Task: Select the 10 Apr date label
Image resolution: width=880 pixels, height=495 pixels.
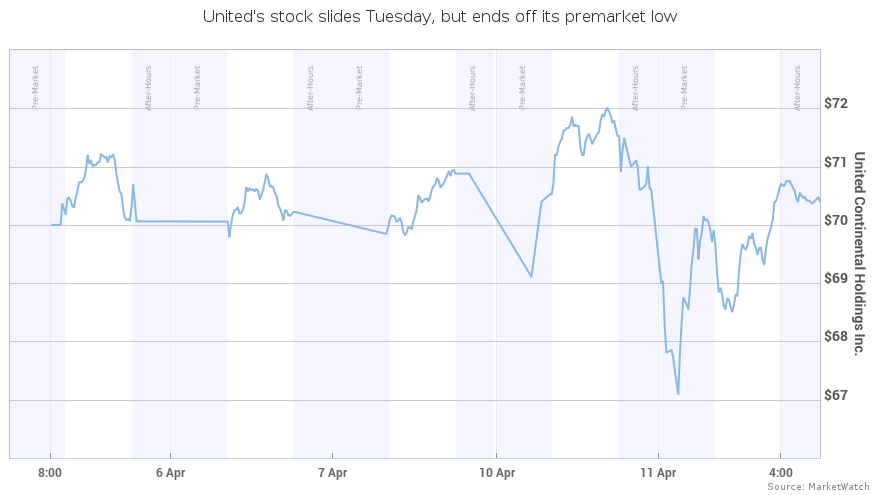Action: [497, 473]
